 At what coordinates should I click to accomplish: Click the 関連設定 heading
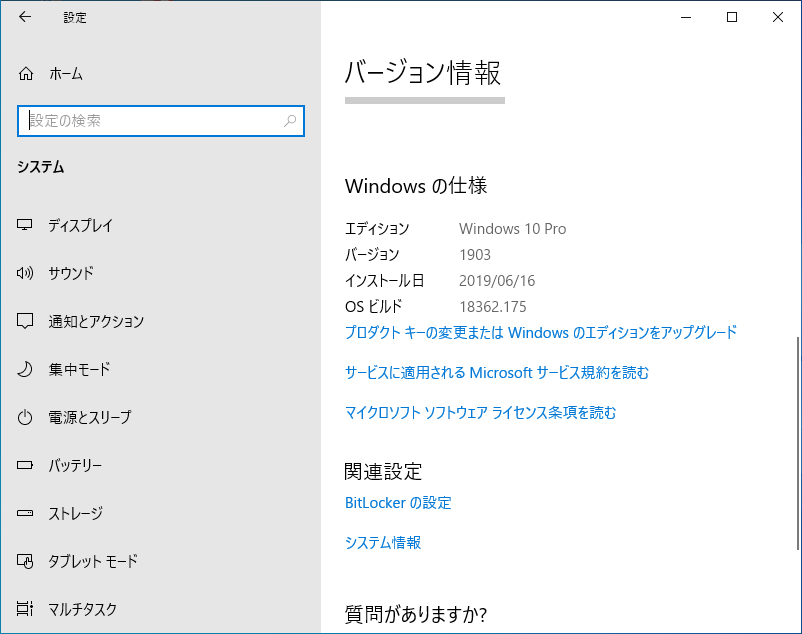tap(383, 471)
